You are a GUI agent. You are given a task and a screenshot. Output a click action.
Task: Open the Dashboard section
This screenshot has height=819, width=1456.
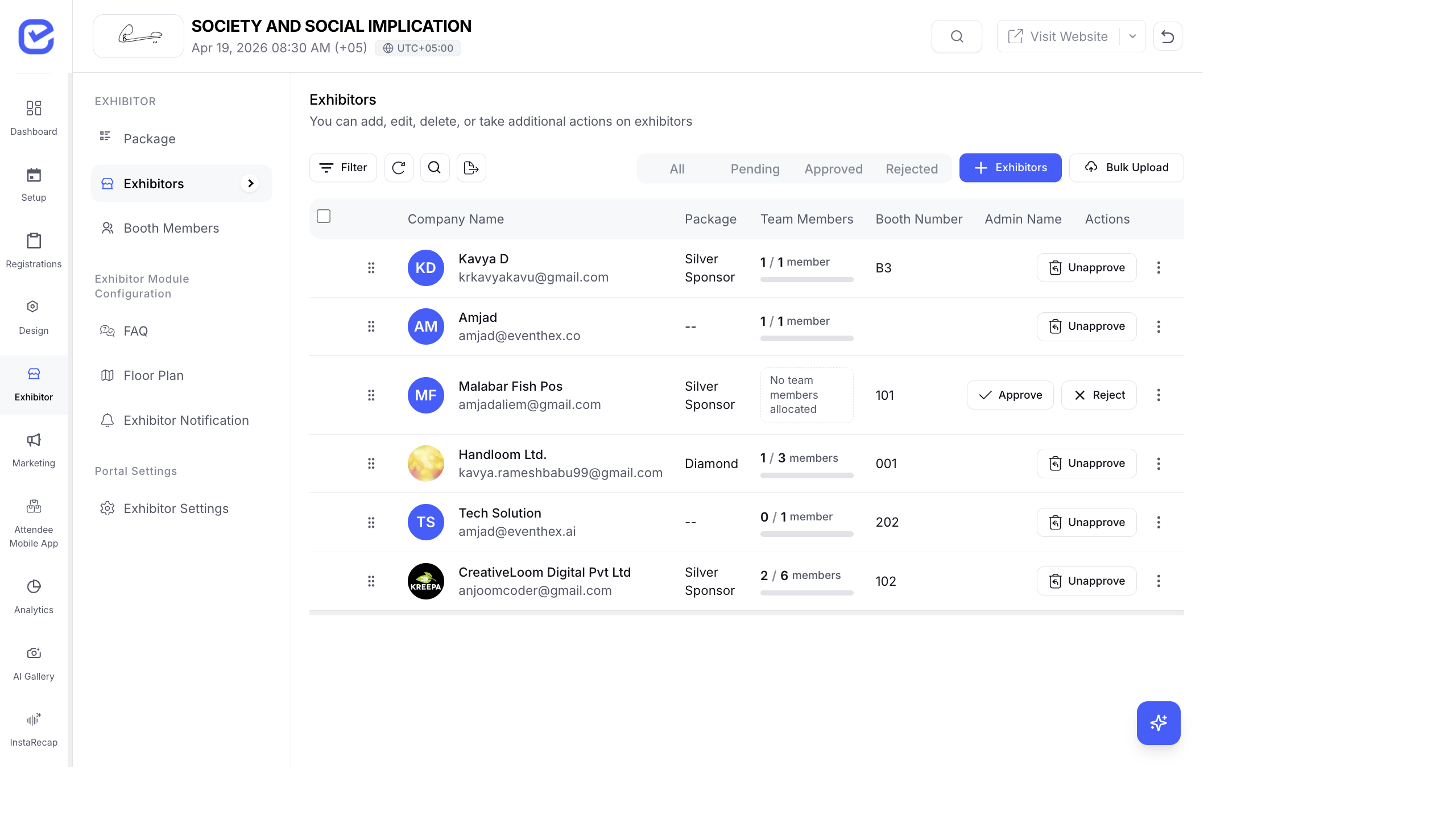click(34, 118)
